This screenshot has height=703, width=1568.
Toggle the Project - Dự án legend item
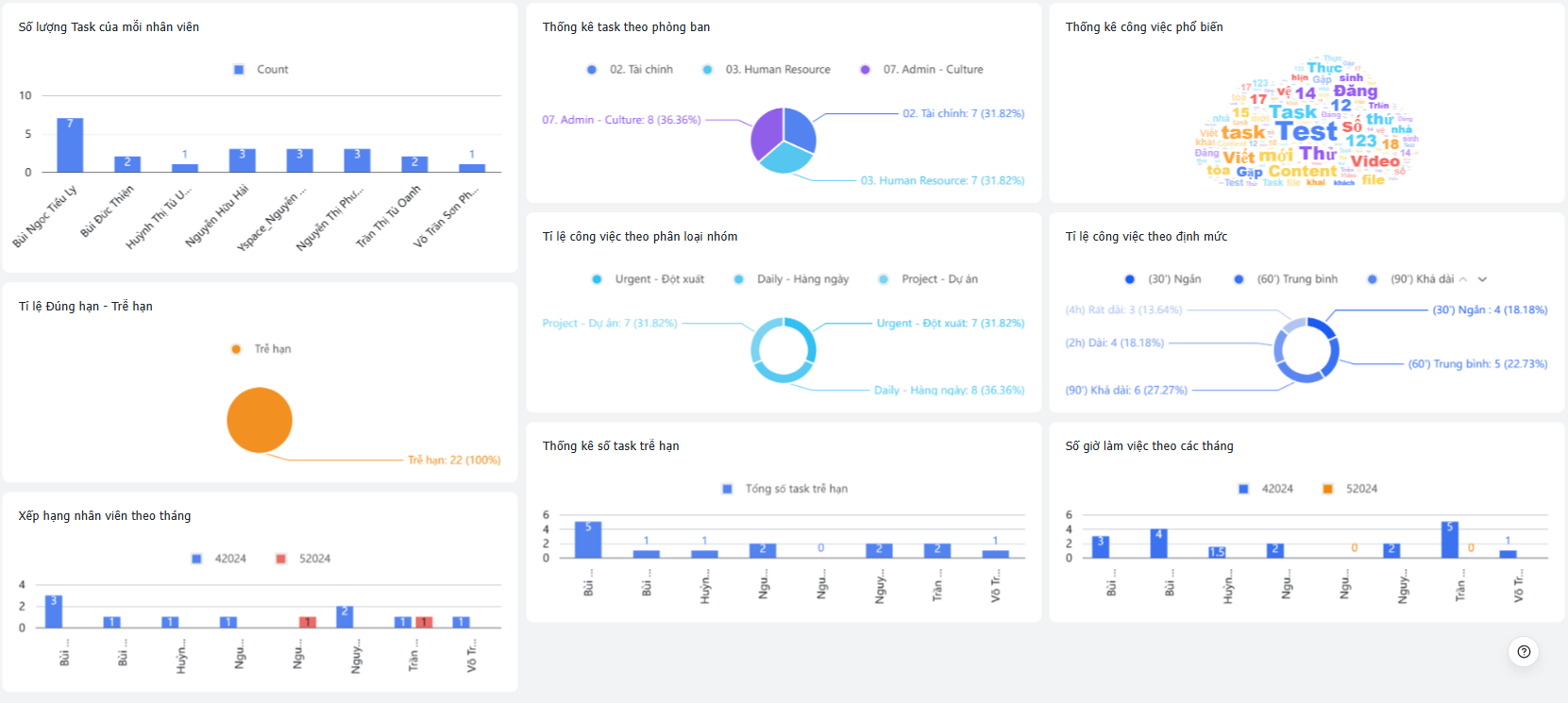coord(928,278)
